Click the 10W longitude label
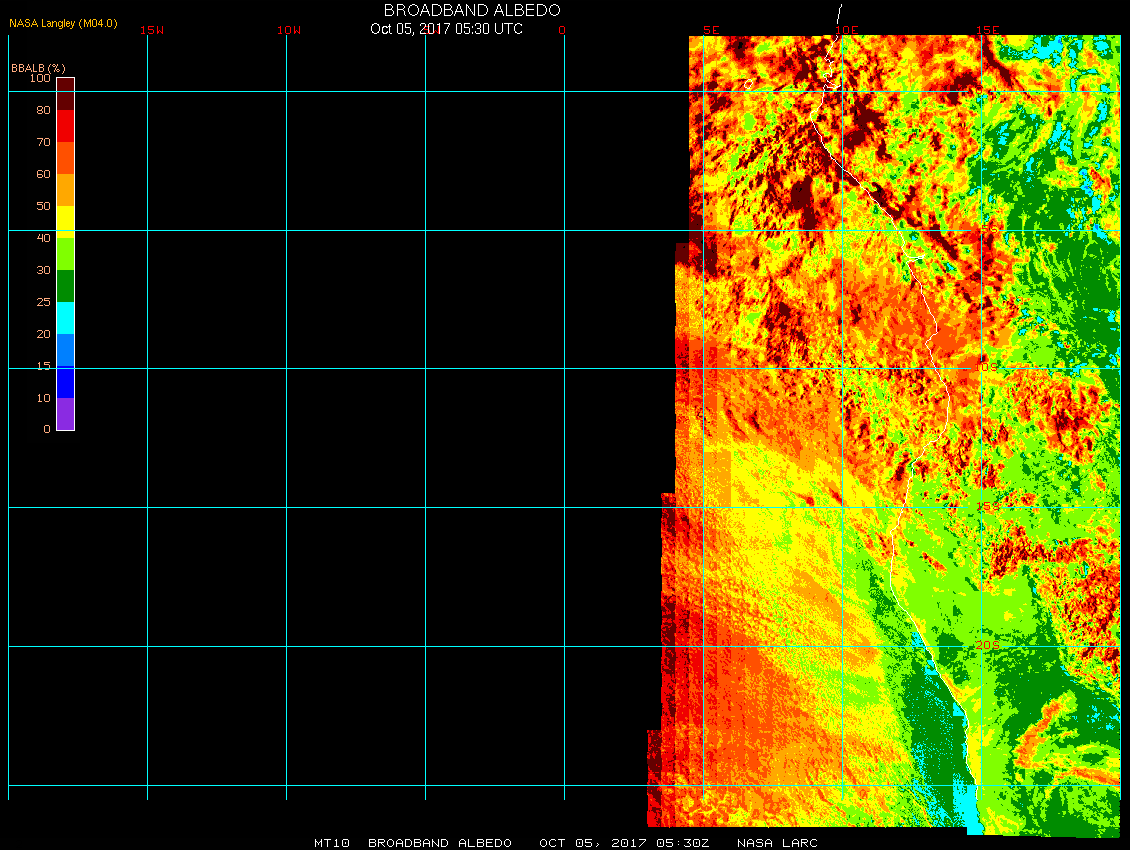 [289, 30]
